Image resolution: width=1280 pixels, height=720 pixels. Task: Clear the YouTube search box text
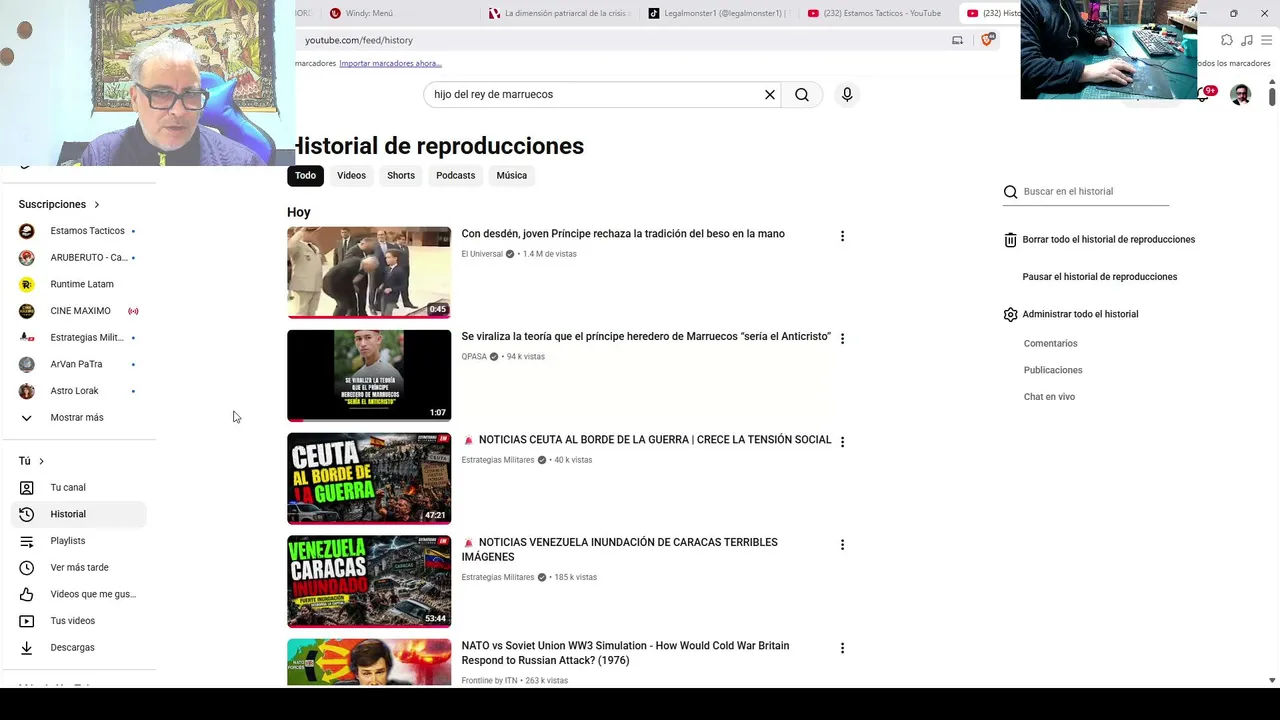coord(770,94)
